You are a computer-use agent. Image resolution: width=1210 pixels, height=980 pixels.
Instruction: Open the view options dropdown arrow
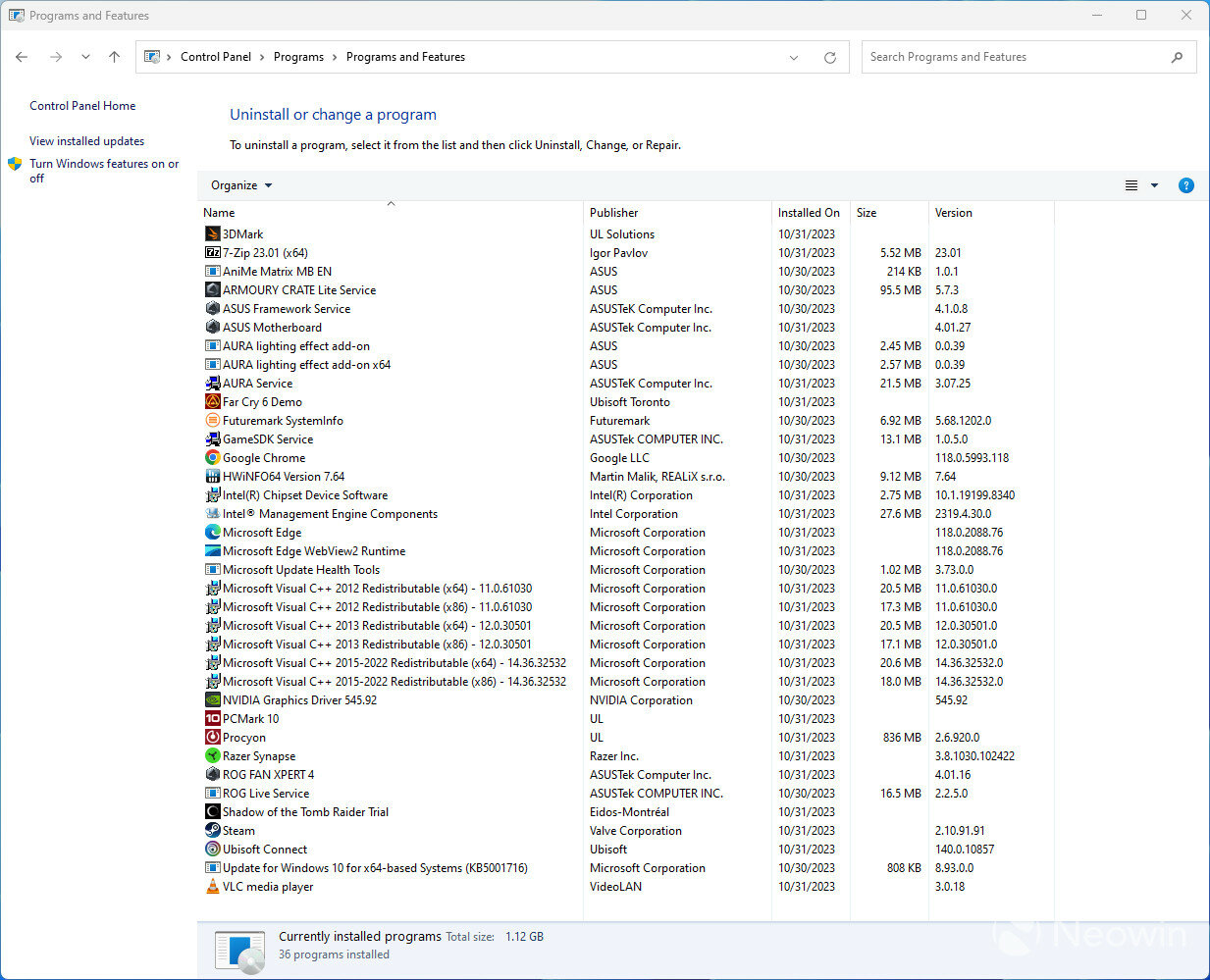[x=1154, y=185]
